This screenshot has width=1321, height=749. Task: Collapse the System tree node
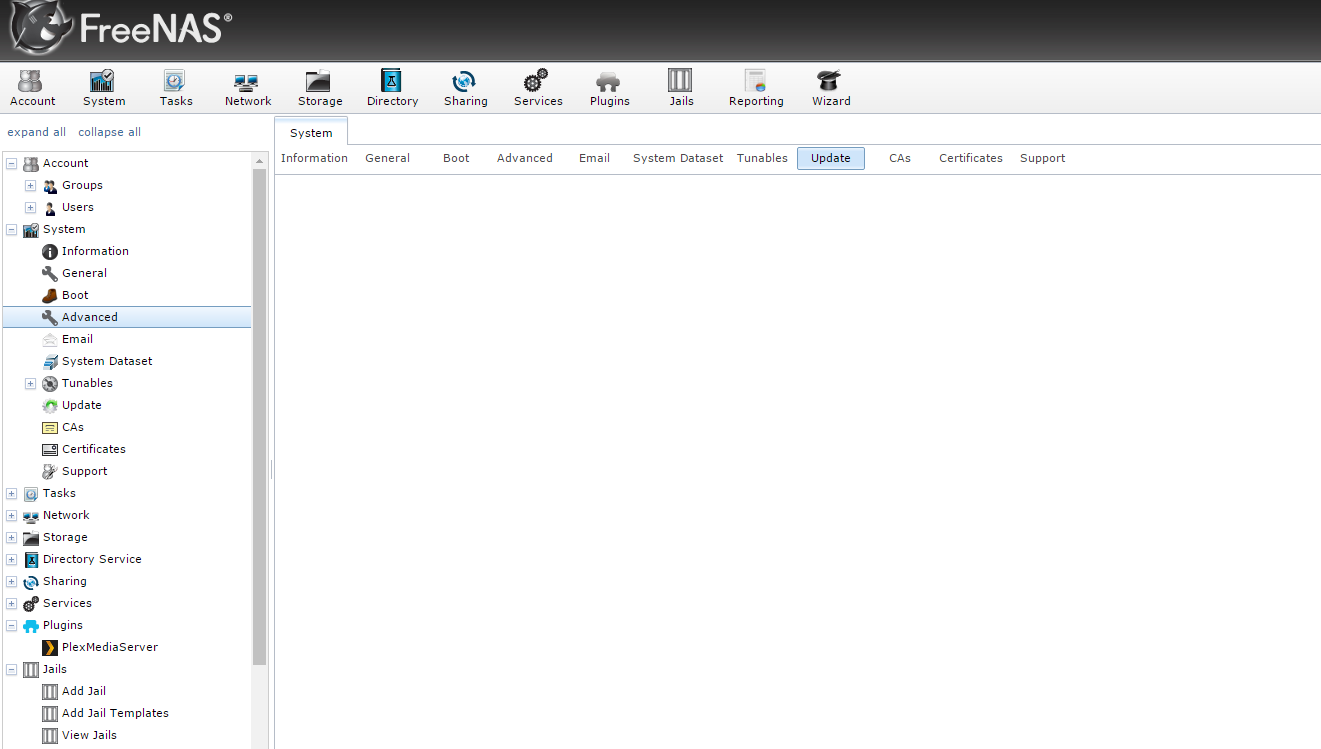12,230
